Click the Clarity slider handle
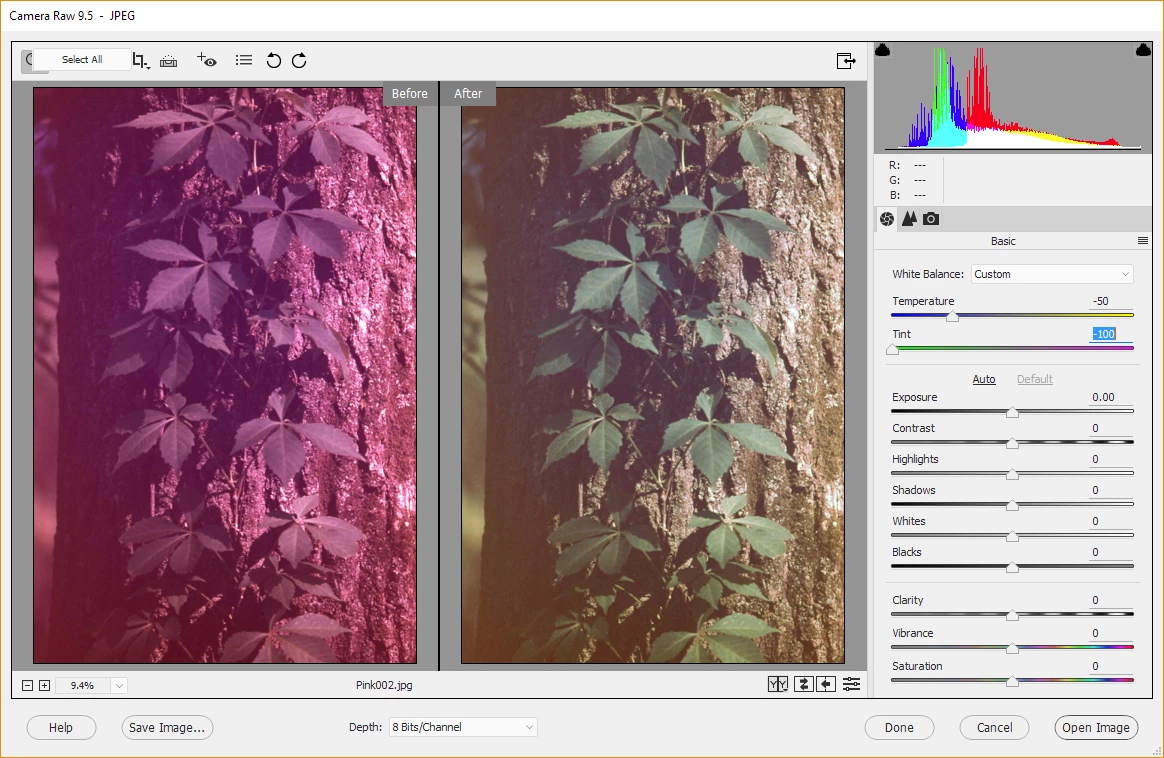Image resolution: width=1164 pixels, height=758 pixels. (1012, 615)
